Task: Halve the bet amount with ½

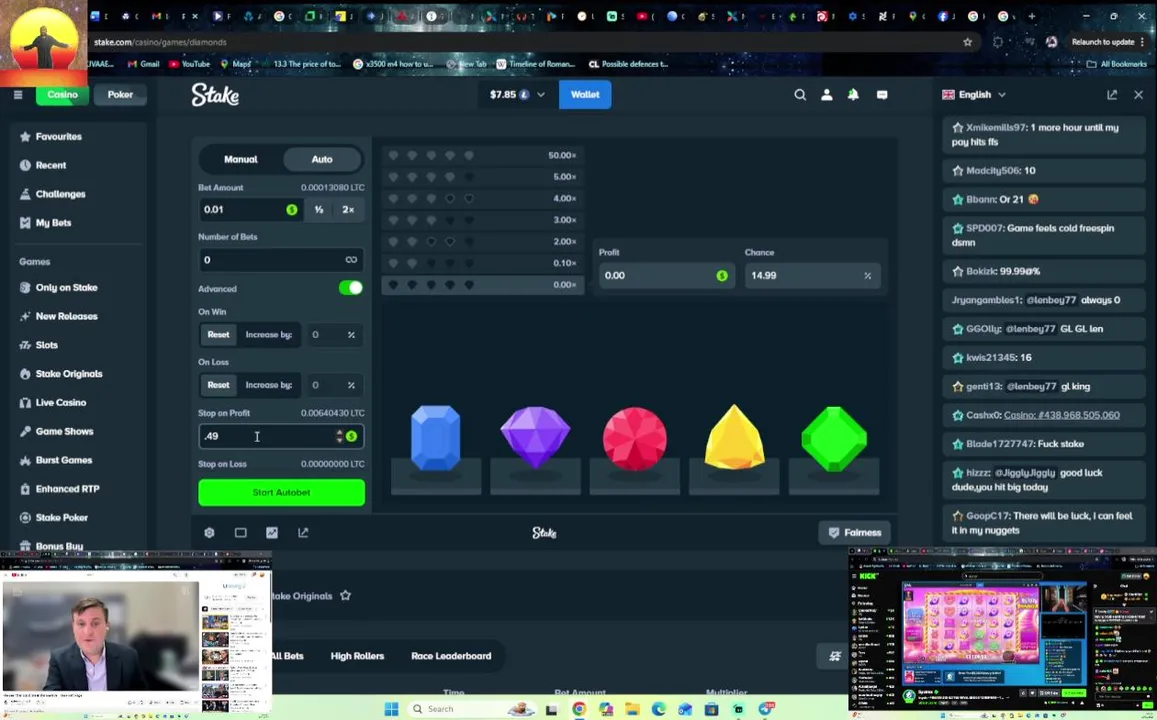Action: 319,210
